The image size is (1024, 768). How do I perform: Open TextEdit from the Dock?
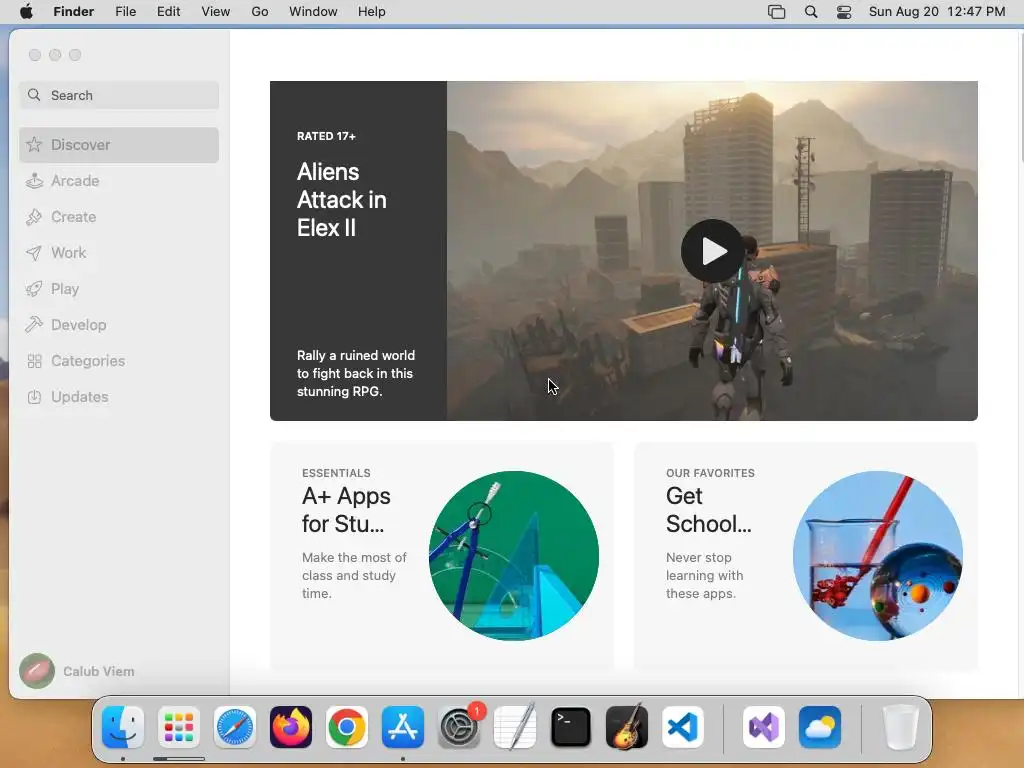pos(515,727)
